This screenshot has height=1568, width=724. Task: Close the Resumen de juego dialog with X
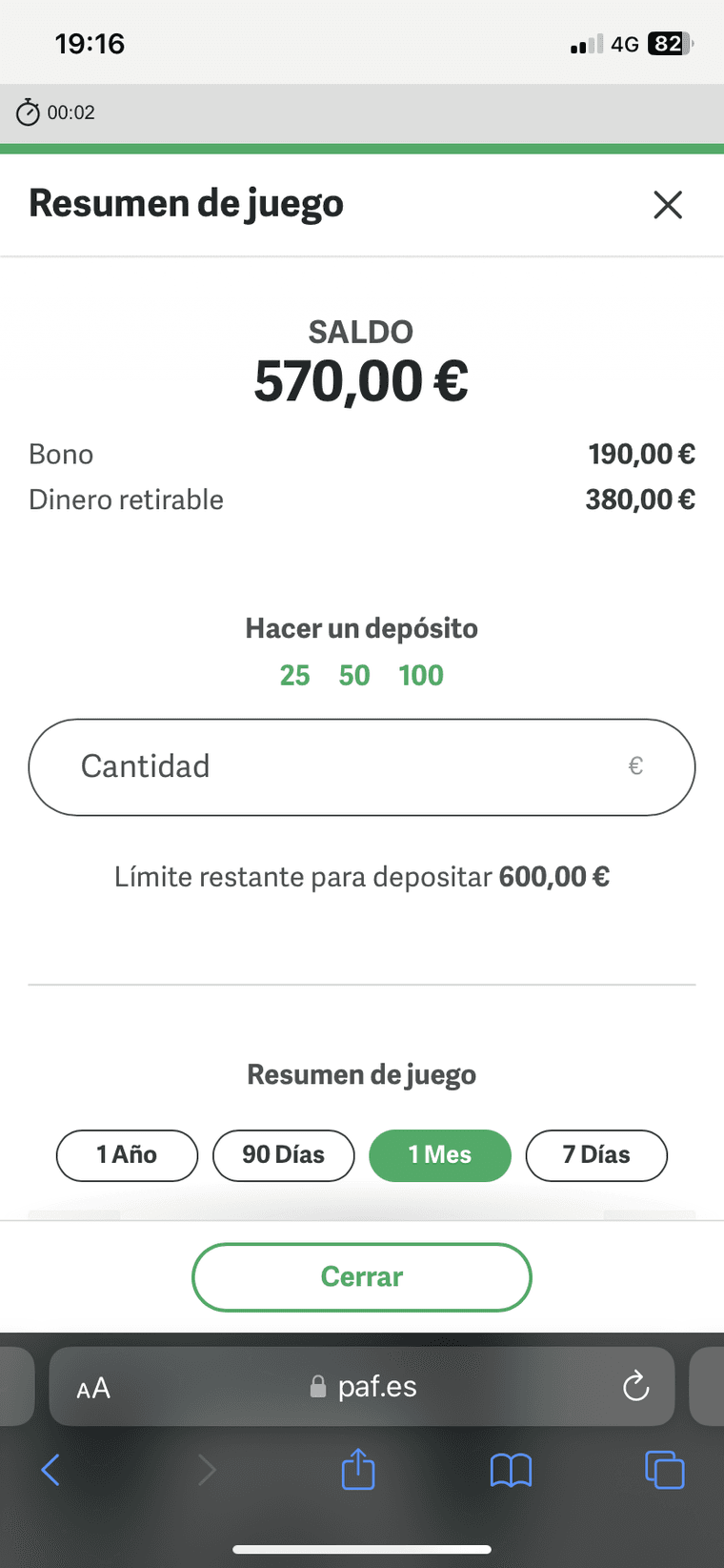668,204
